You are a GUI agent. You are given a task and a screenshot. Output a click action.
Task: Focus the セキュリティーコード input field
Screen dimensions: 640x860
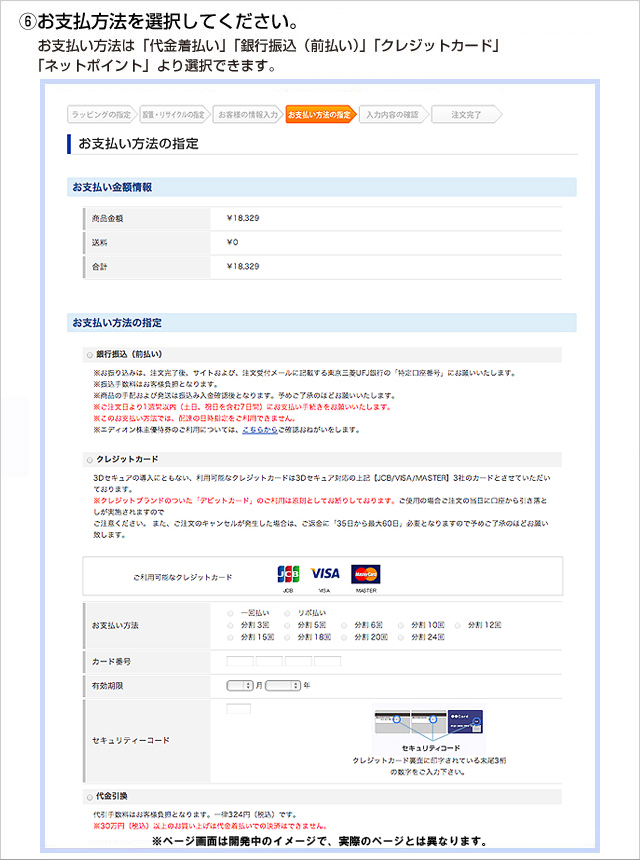[x=239, y=709]
